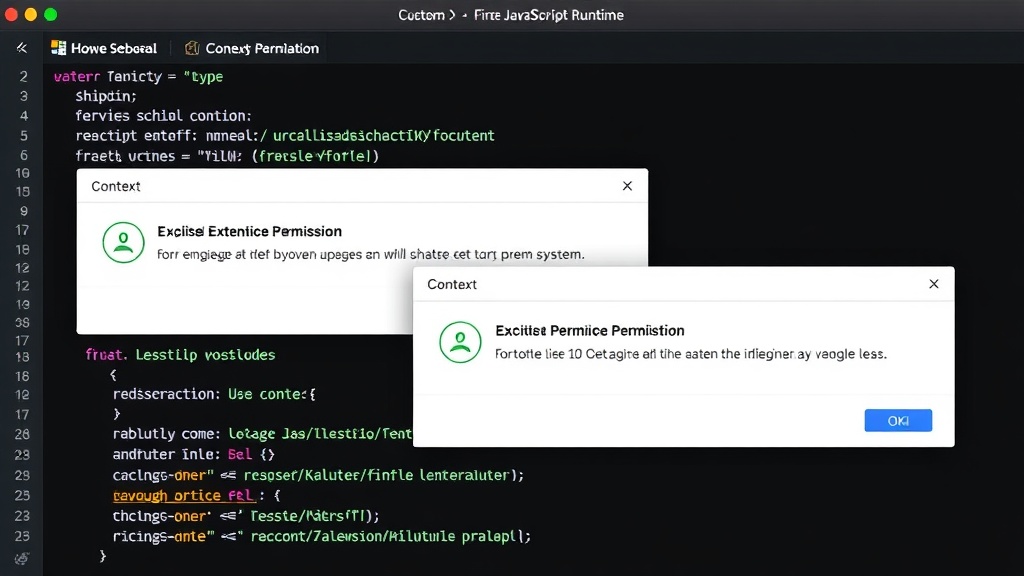Click line number 2 in the gutter
This screenshot has width=1024, height=576.
24,76
